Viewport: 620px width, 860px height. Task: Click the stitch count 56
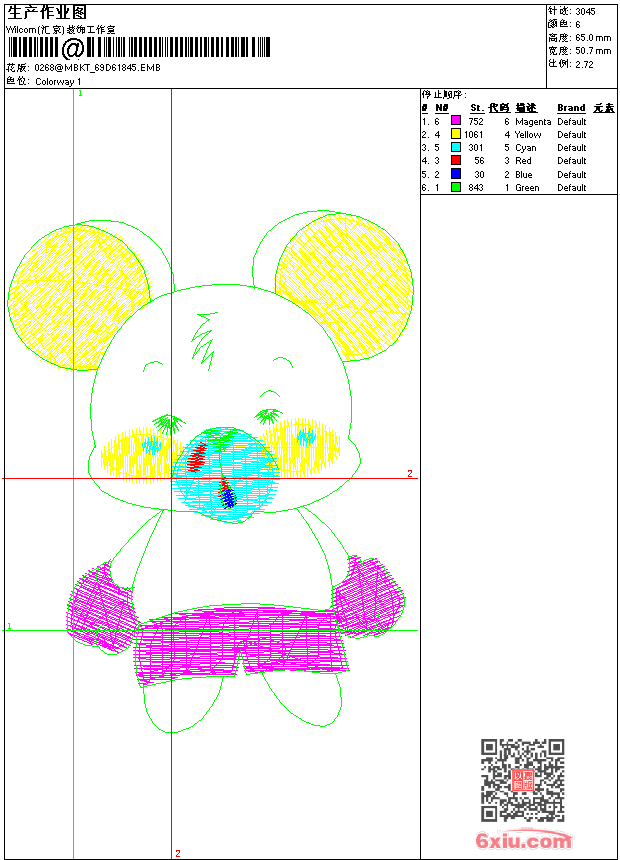coord(479,161)
